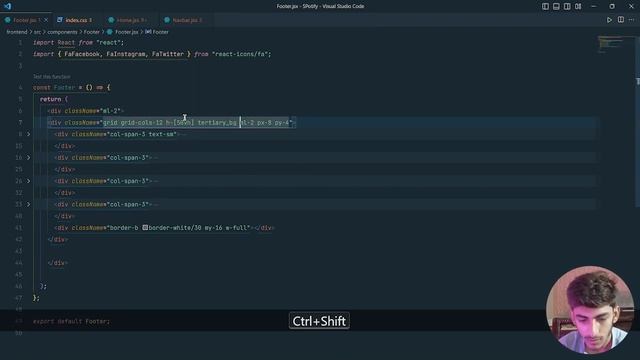Image resolution: width=640 pixels, height=360 pixels.
Task: Click the 'Test this function' code lens
Action: [51, 77]
